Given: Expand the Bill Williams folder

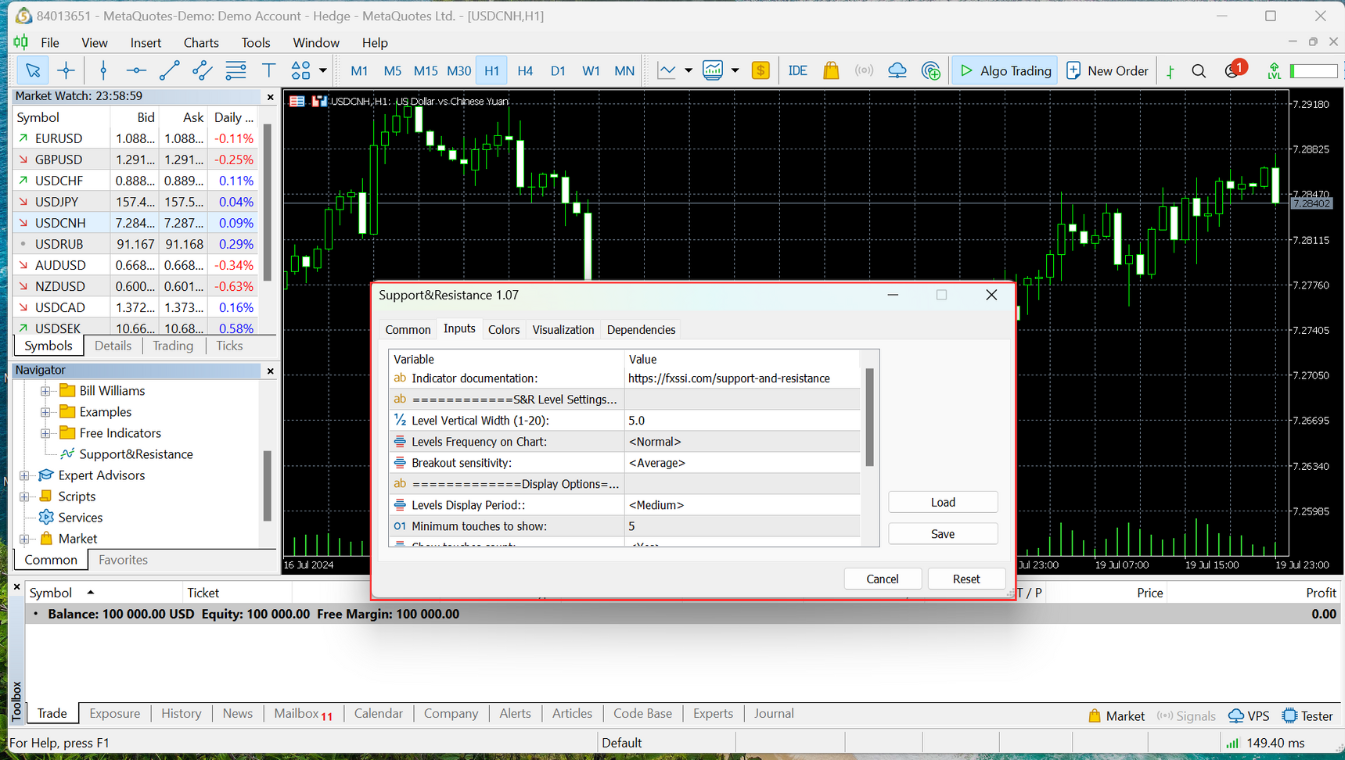Looking at the screenshot, I should [x=45, y=391].
